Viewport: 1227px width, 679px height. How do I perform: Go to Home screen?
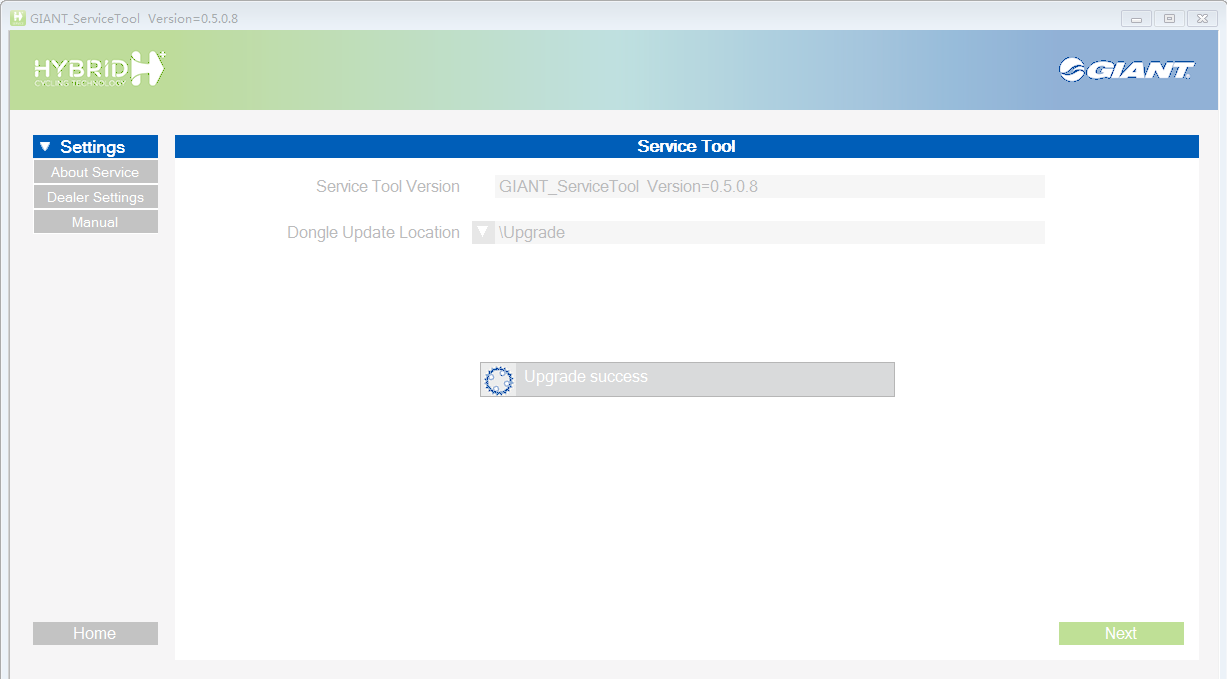[95, 633]
